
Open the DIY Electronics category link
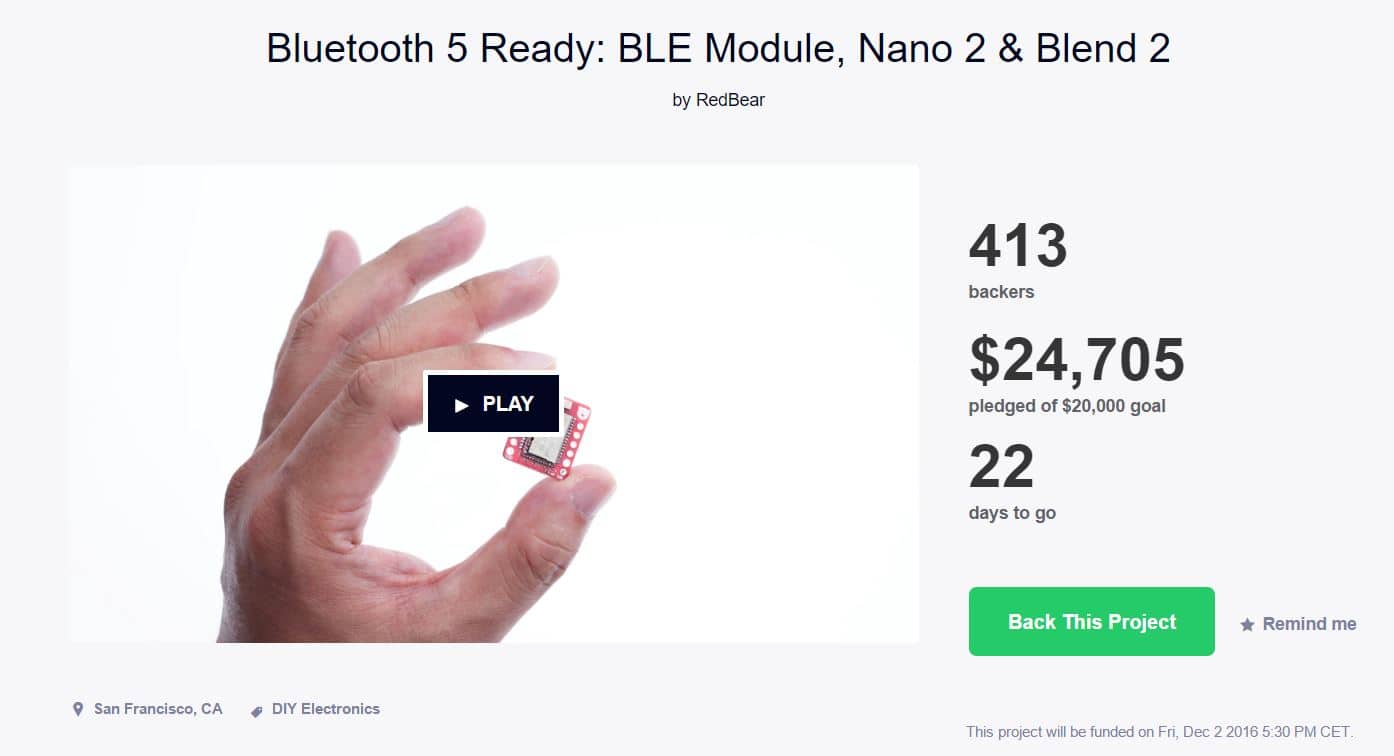pyautogui.click(x=326, y=709)
